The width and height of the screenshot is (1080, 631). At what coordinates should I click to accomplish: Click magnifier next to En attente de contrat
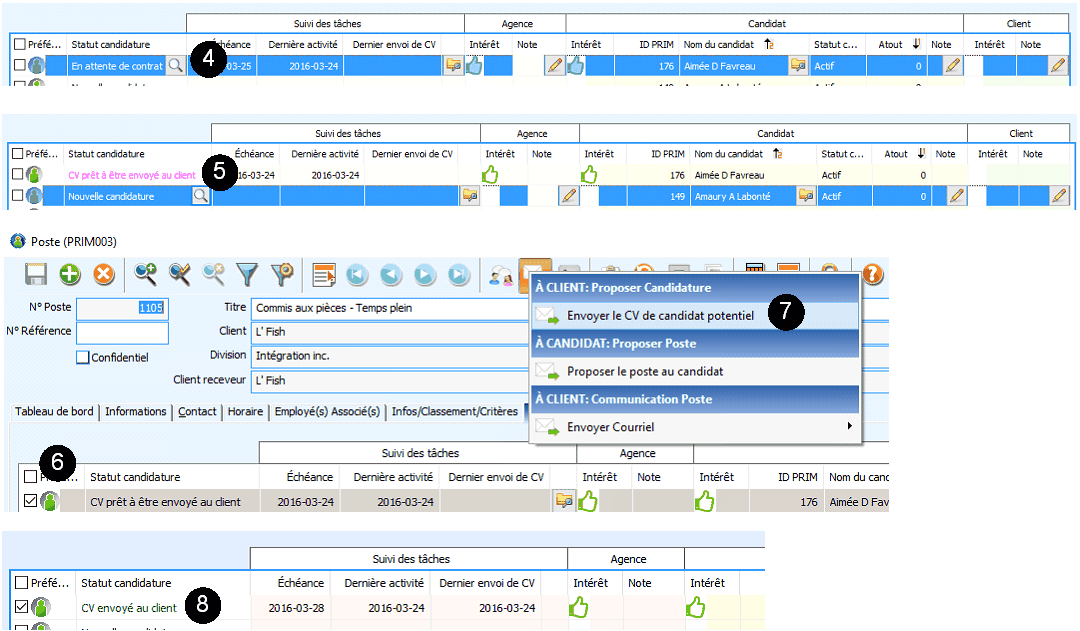point(175,65)
